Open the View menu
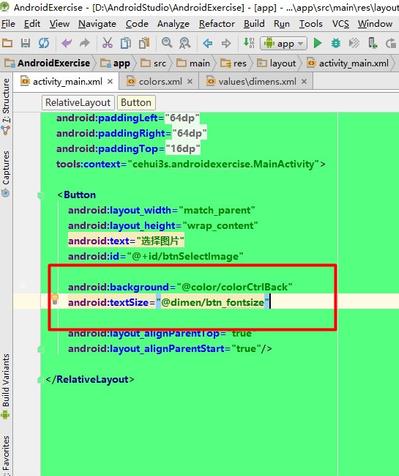The height and width of the screenshot is (476, 399). point(59,24)
